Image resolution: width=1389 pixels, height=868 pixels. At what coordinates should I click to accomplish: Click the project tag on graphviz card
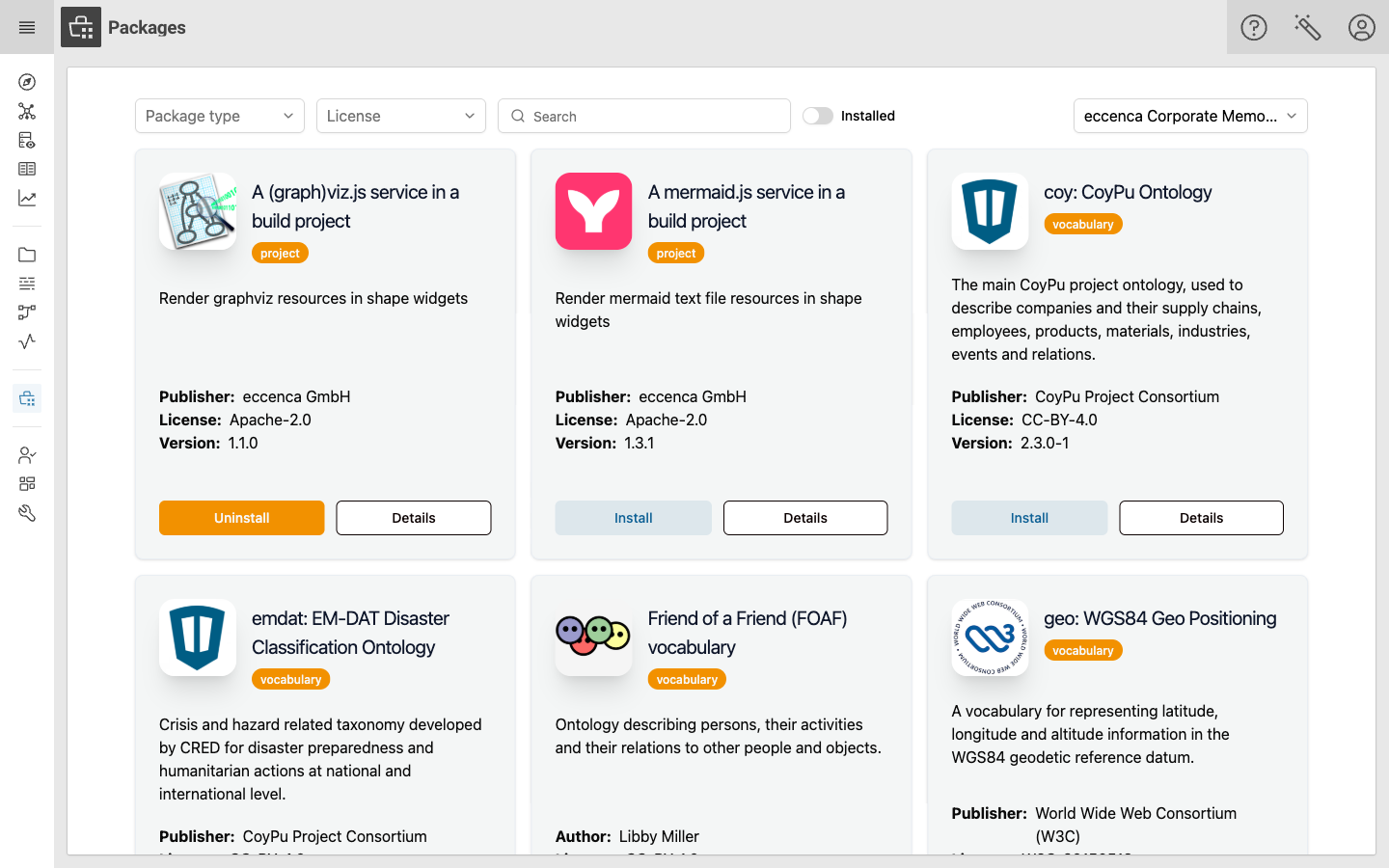click(x=280, y=253)
